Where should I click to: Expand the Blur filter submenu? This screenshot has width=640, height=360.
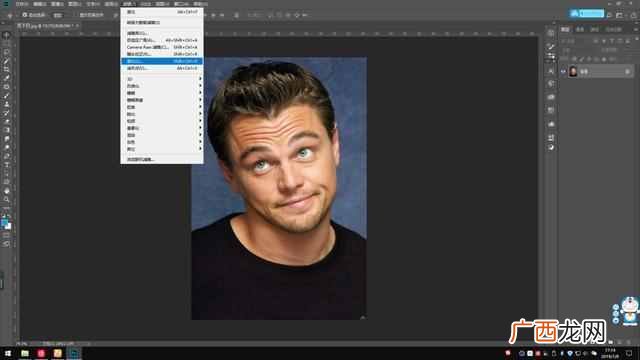(x=162, y=93)
